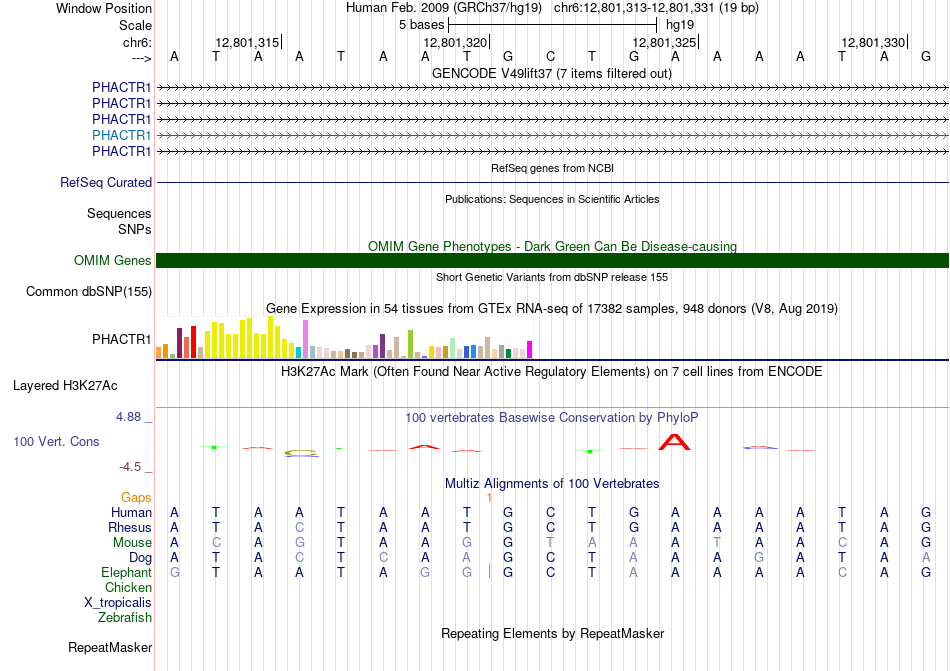Click the magenta bar in GTEx expression chart
Viewport: 950px width, 671px height.
pyautogui.click(x=530, y=349)
